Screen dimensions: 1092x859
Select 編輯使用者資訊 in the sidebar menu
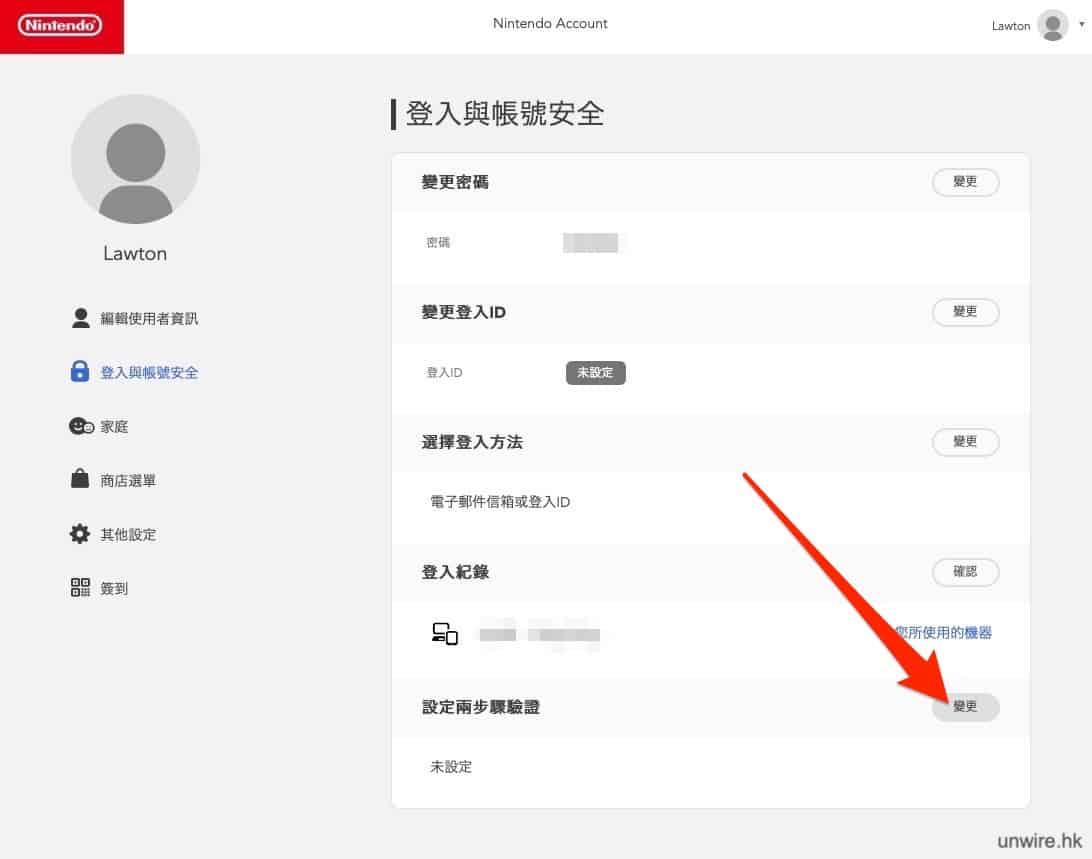pyautogui.click(x=149, y=318)
